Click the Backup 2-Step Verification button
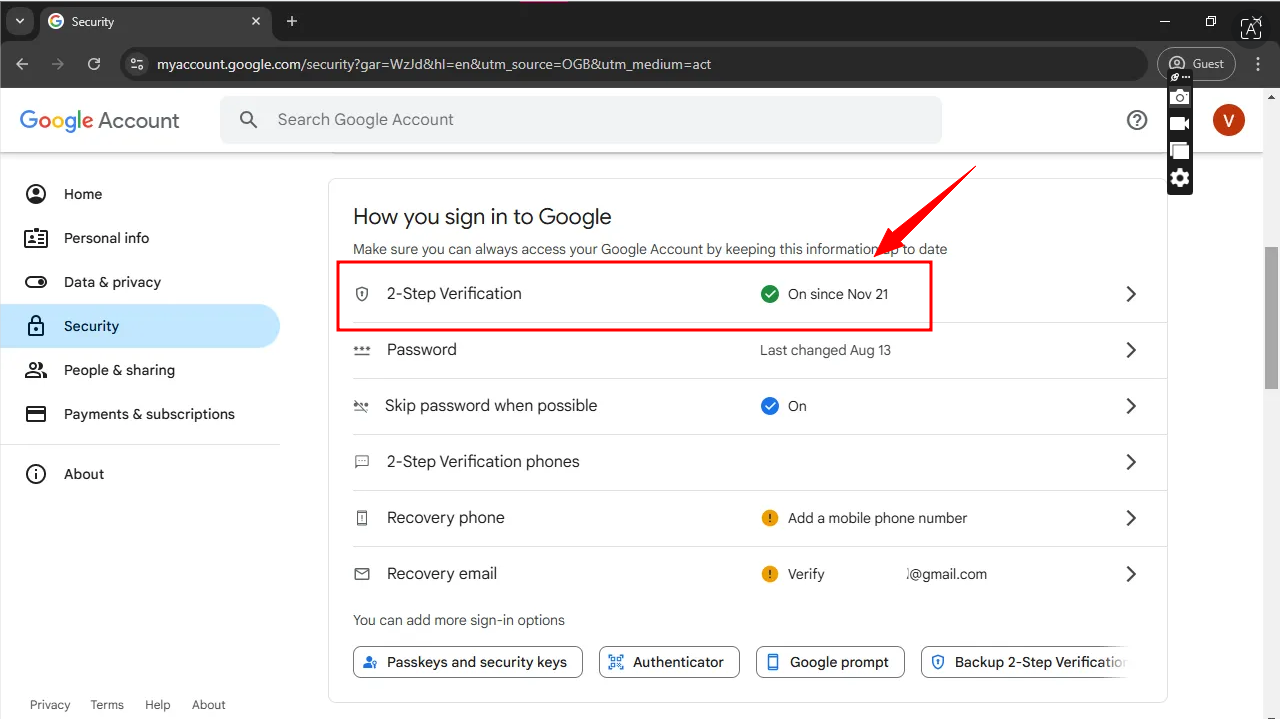Screen dimensions: 1280x719 [1027, 662]
